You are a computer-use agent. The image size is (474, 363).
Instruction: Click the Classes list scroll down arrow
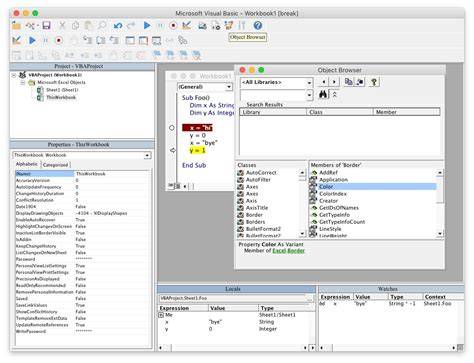click(302, 234)
